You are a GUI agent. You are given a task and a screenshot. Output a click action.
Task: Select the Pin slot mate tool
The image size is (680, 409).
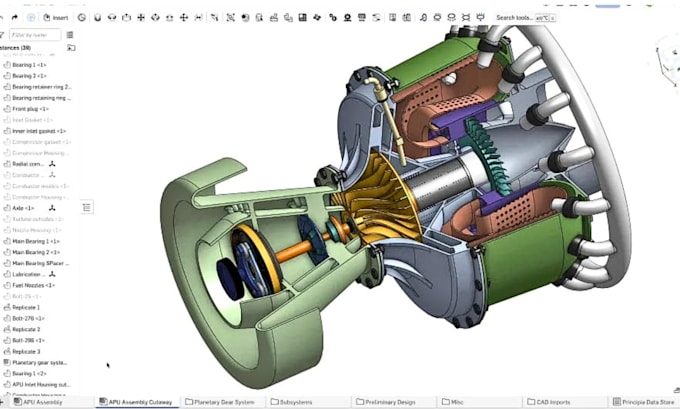tap(169, 17)
